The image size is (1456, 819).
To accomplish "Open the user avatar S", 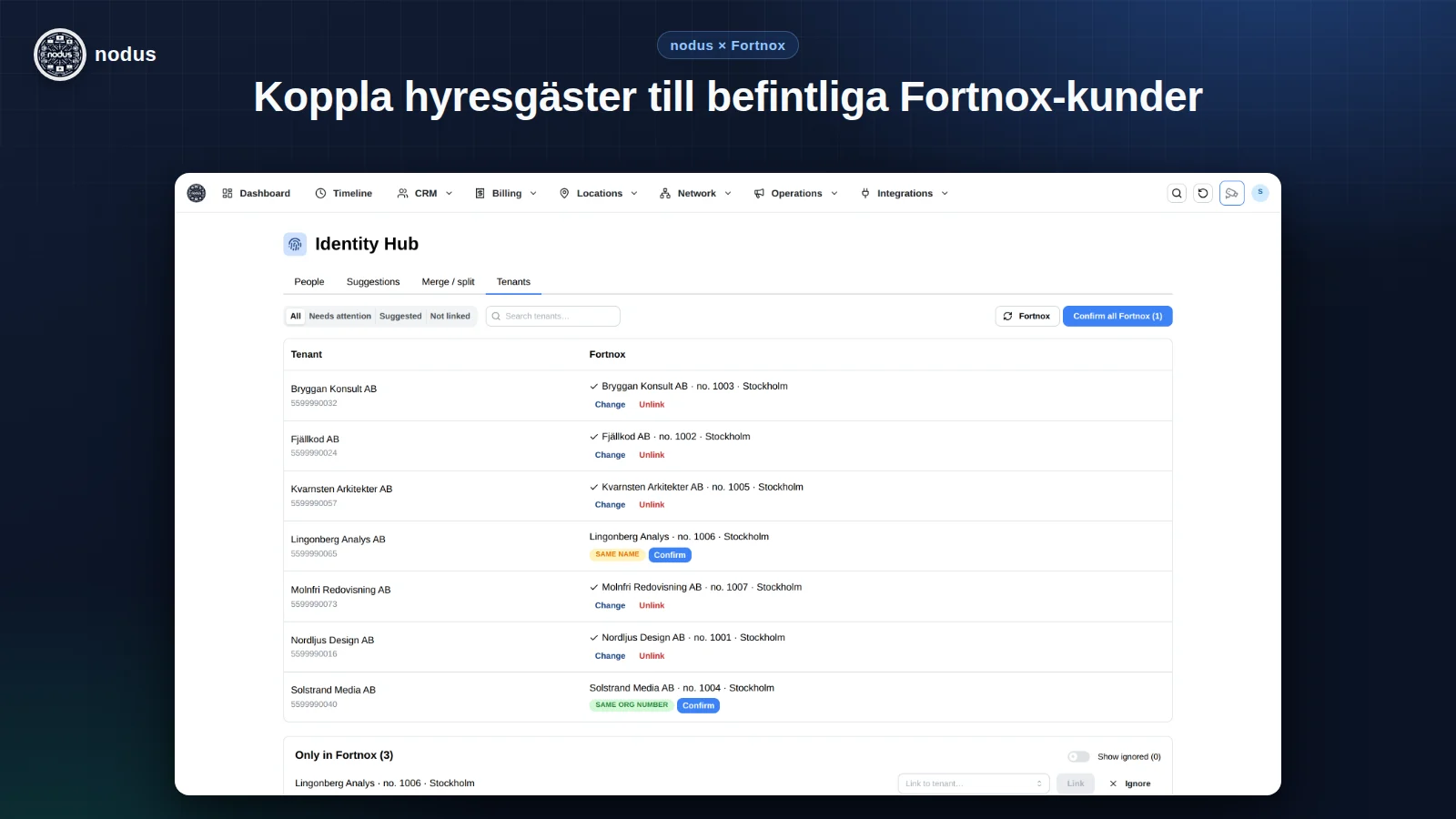I will tap(1260, 192).
